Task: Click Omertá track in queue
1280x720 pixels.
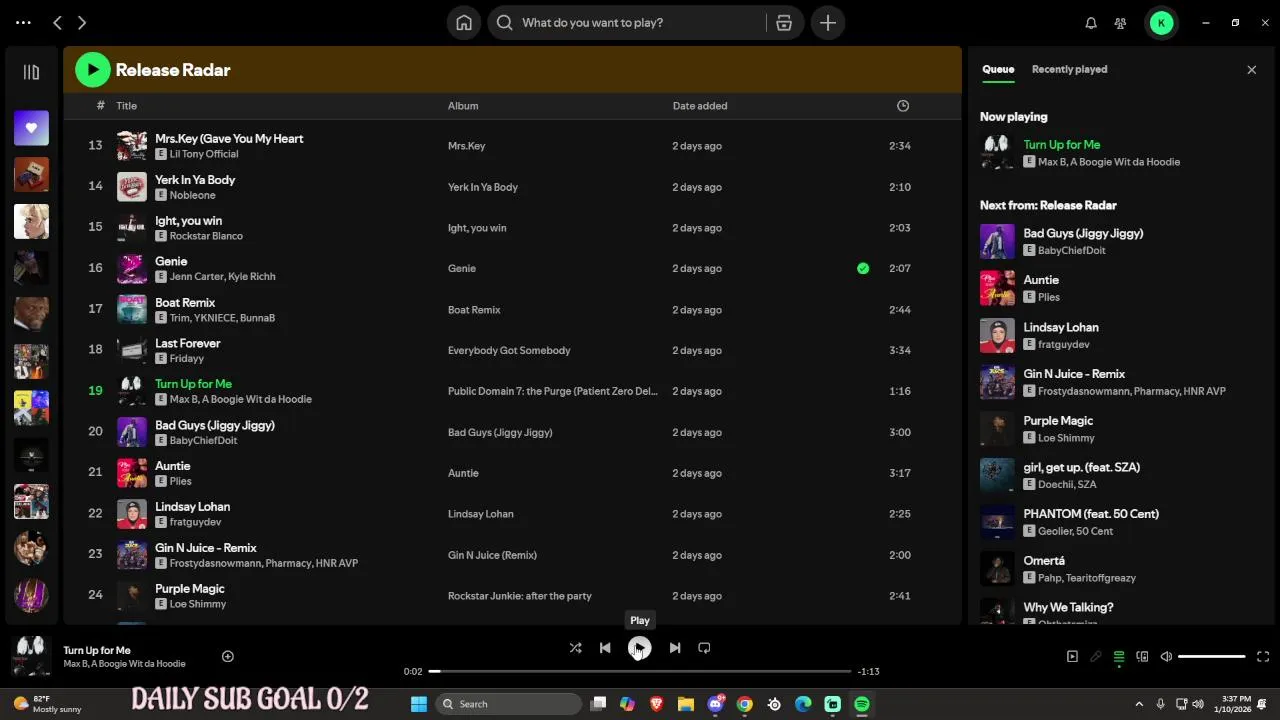Action: pyautogui.click(x=1044, y=561)
